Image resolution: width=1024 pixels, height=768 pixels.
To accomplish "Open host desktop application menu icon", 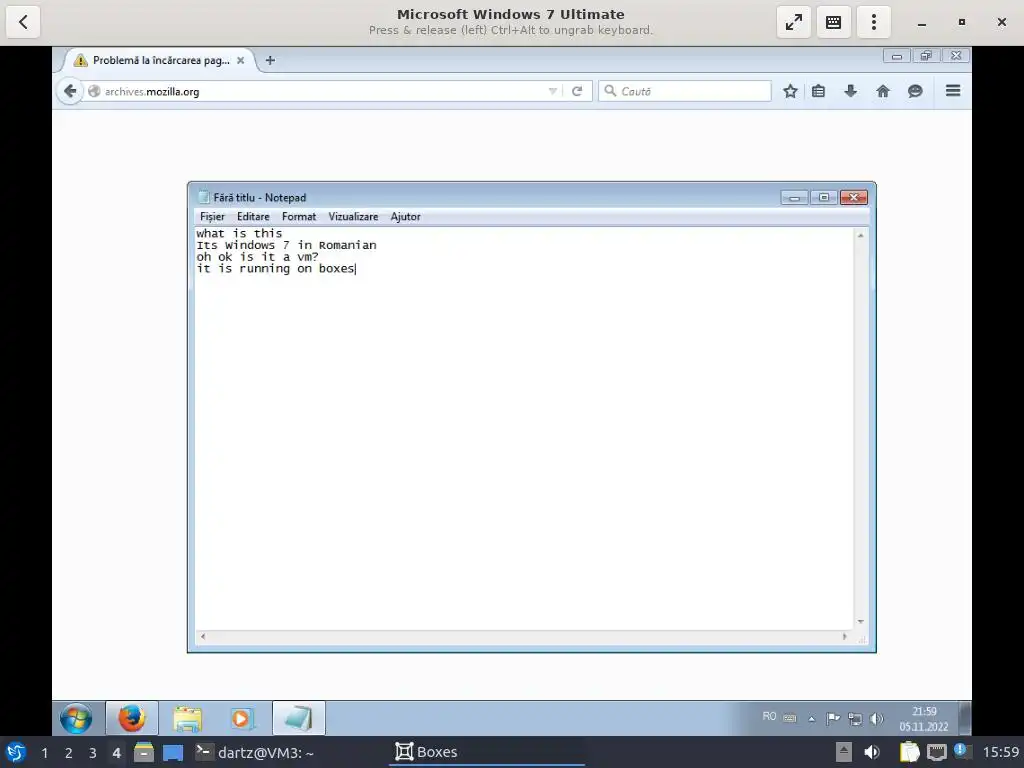I will [16, 752].
